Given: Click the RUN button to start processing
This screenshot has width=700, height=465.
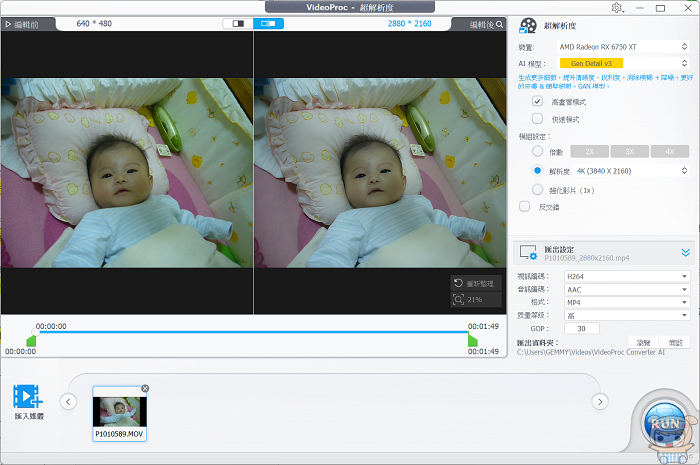Looking at the screenshot, I should point(665,425).
